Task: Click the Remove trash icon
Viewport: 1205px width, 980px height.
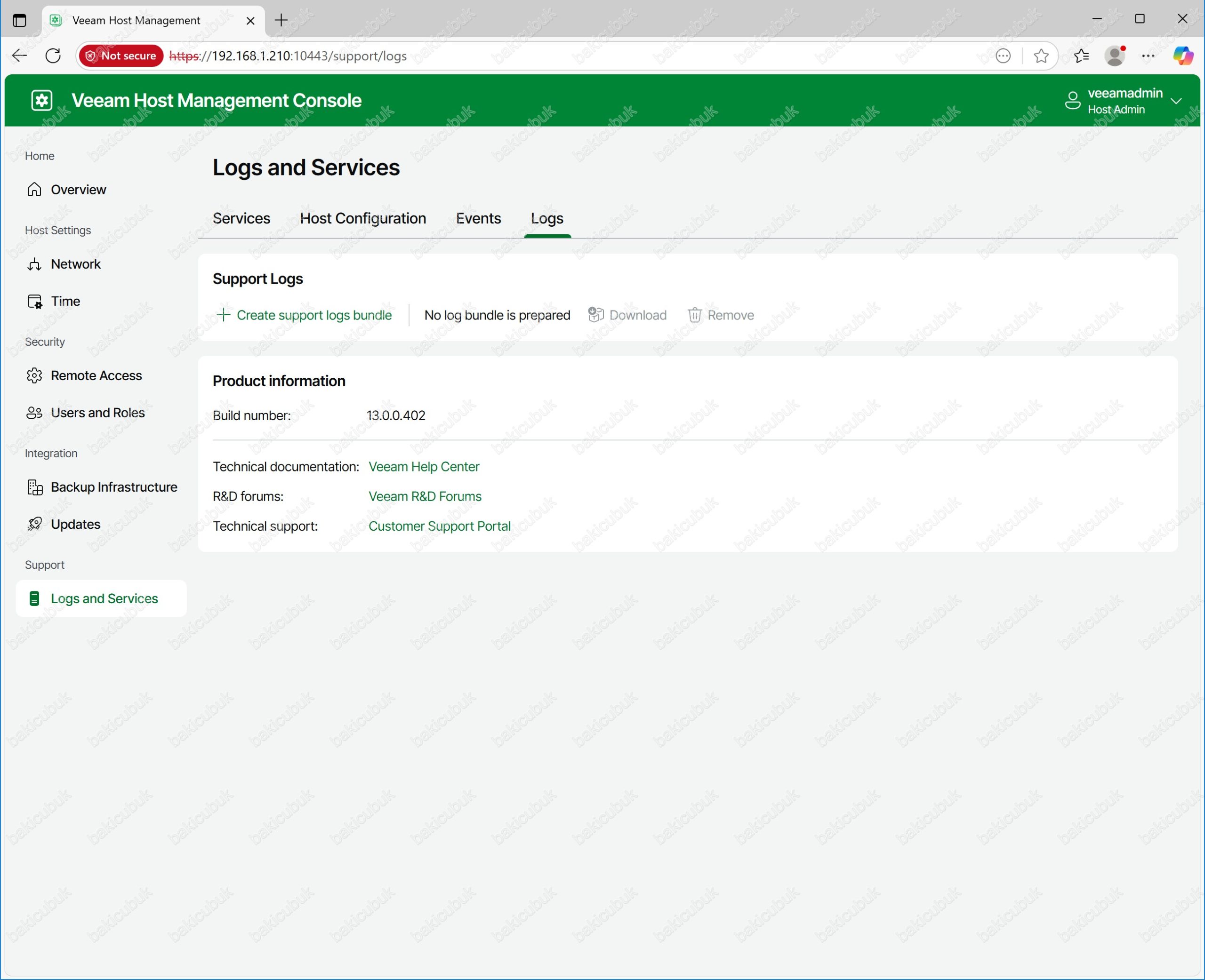Action: pos(695,314)
